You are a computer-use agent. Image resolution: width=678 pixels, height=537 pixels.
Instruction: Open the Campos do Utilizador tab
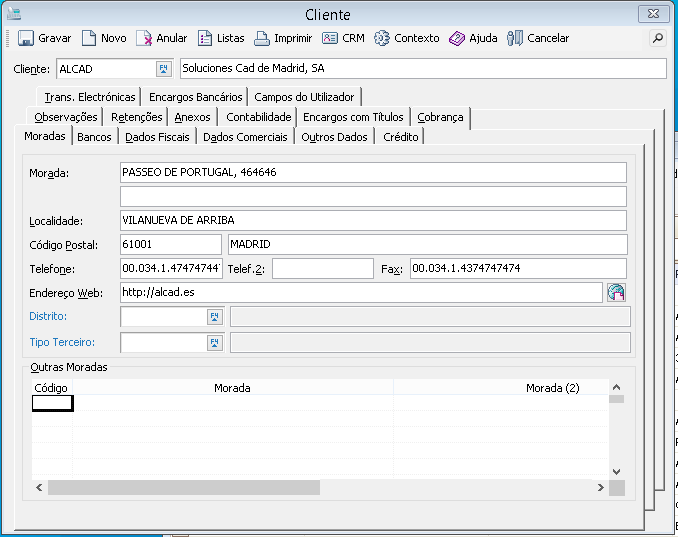pyautogui.click(x=304, y=97)
